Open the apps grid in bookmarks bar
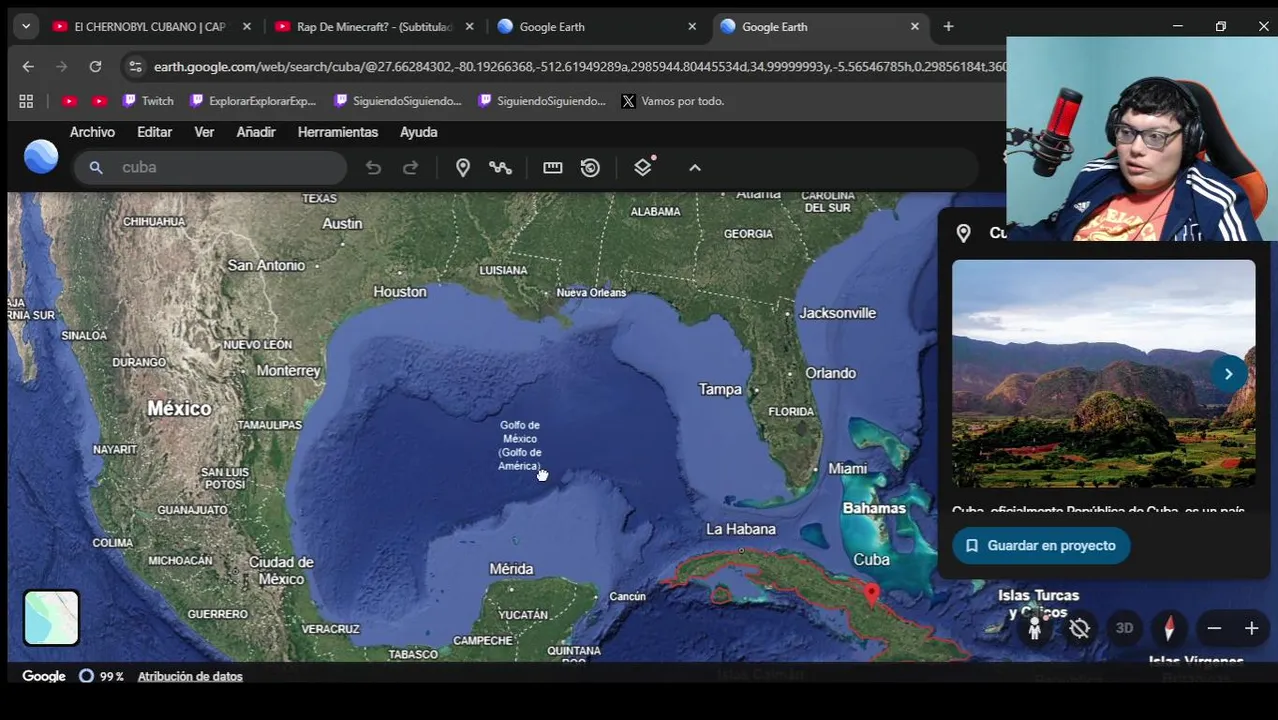 tap(26, 101)
